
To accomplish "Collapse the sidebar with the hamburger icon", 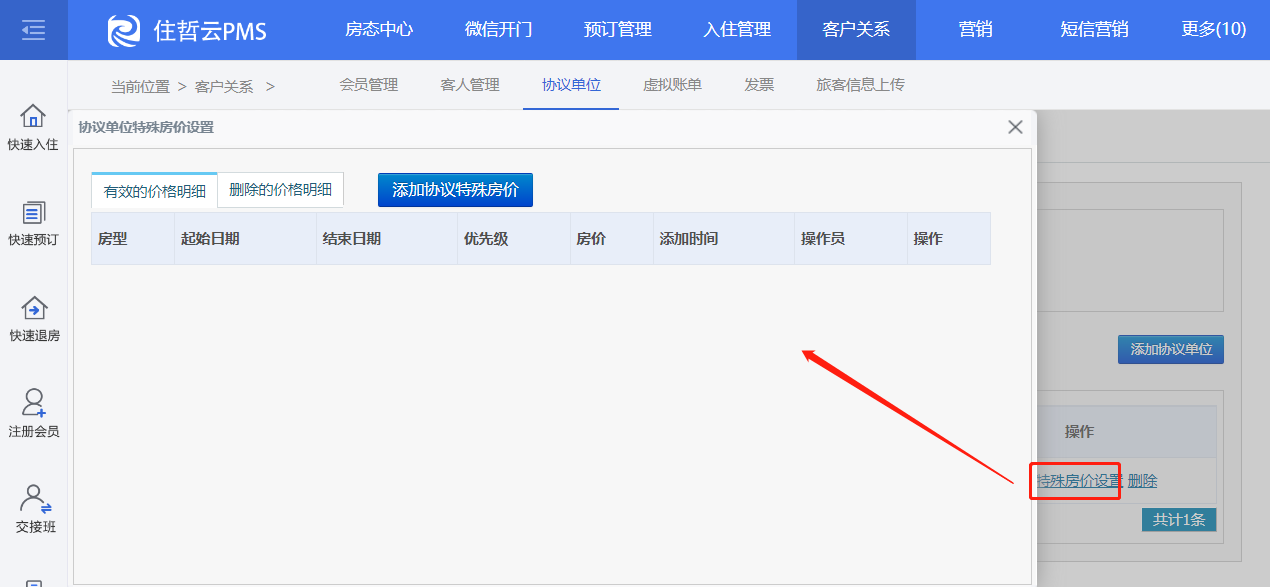I will pyautogui.click(x=33, y=30).
